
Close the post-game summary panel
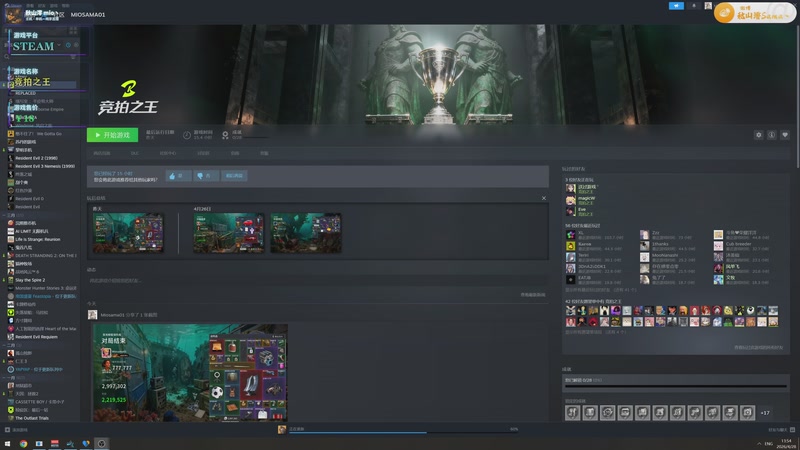click(x=544, y=198)
